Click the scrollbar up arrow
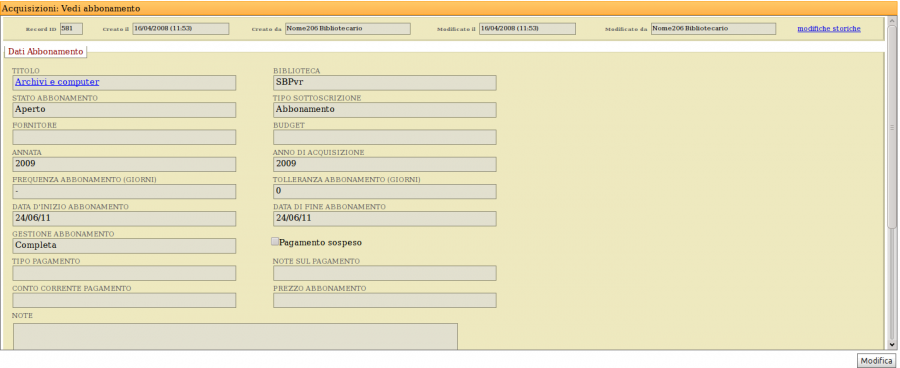The height and width of the screenshot is (368, 900). (891, 22)
